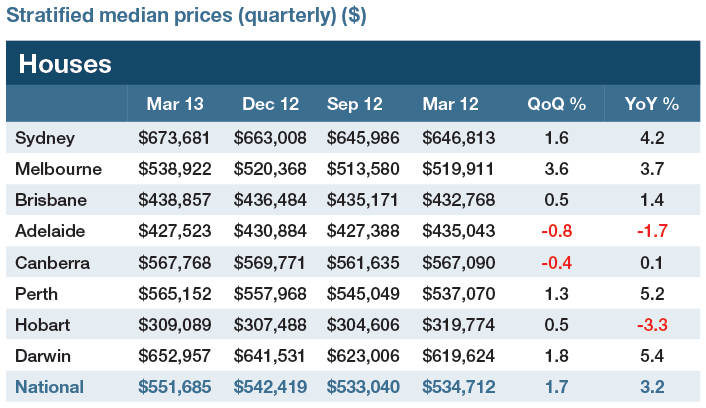This screenshot has height=408, width=706.
Task: Click the Mar 12 column header
Action: pyautogui.click(x=454, y=104)
